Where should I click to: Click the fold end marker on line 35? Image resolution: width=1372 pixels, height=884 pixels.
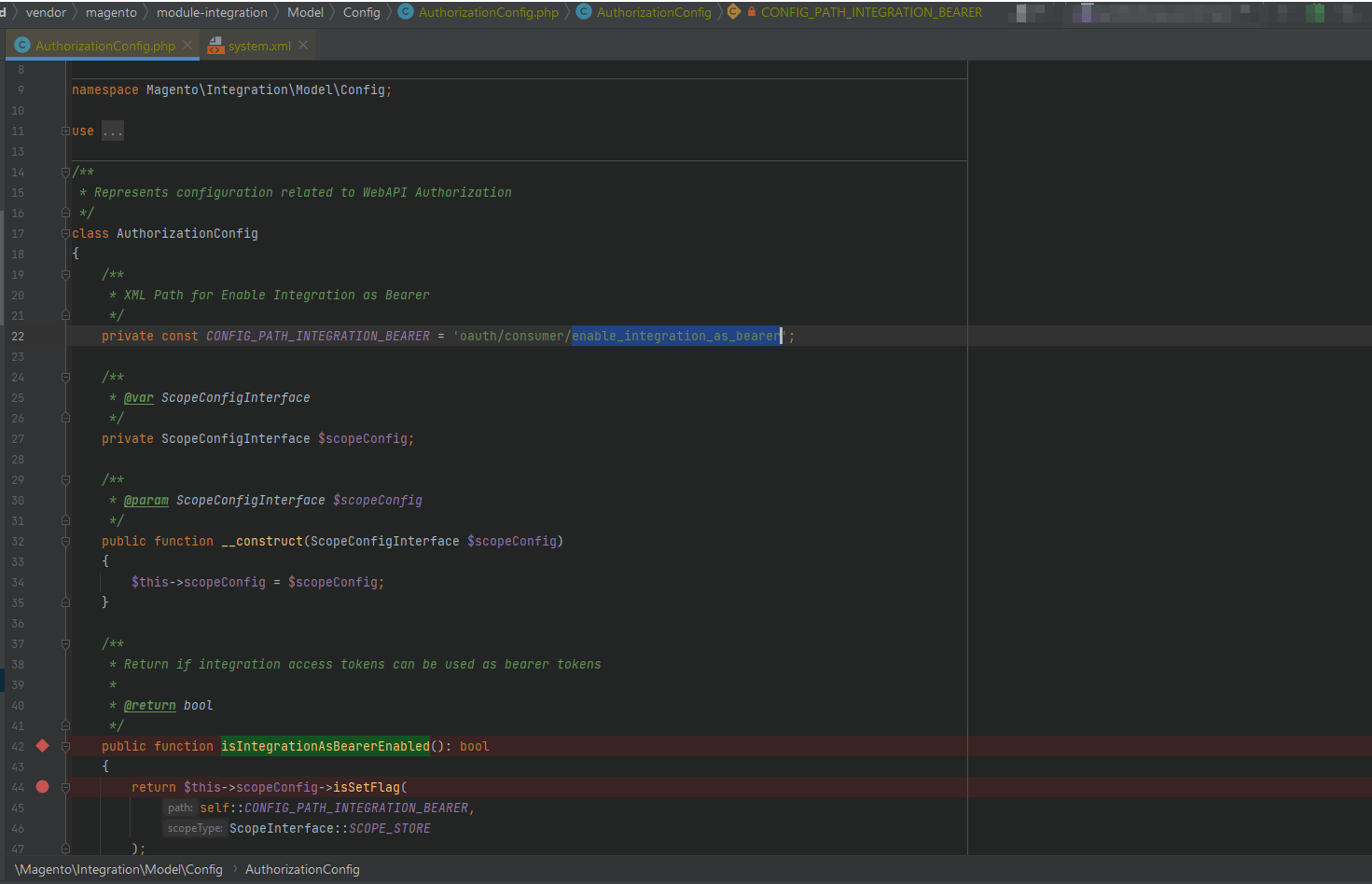65,602
